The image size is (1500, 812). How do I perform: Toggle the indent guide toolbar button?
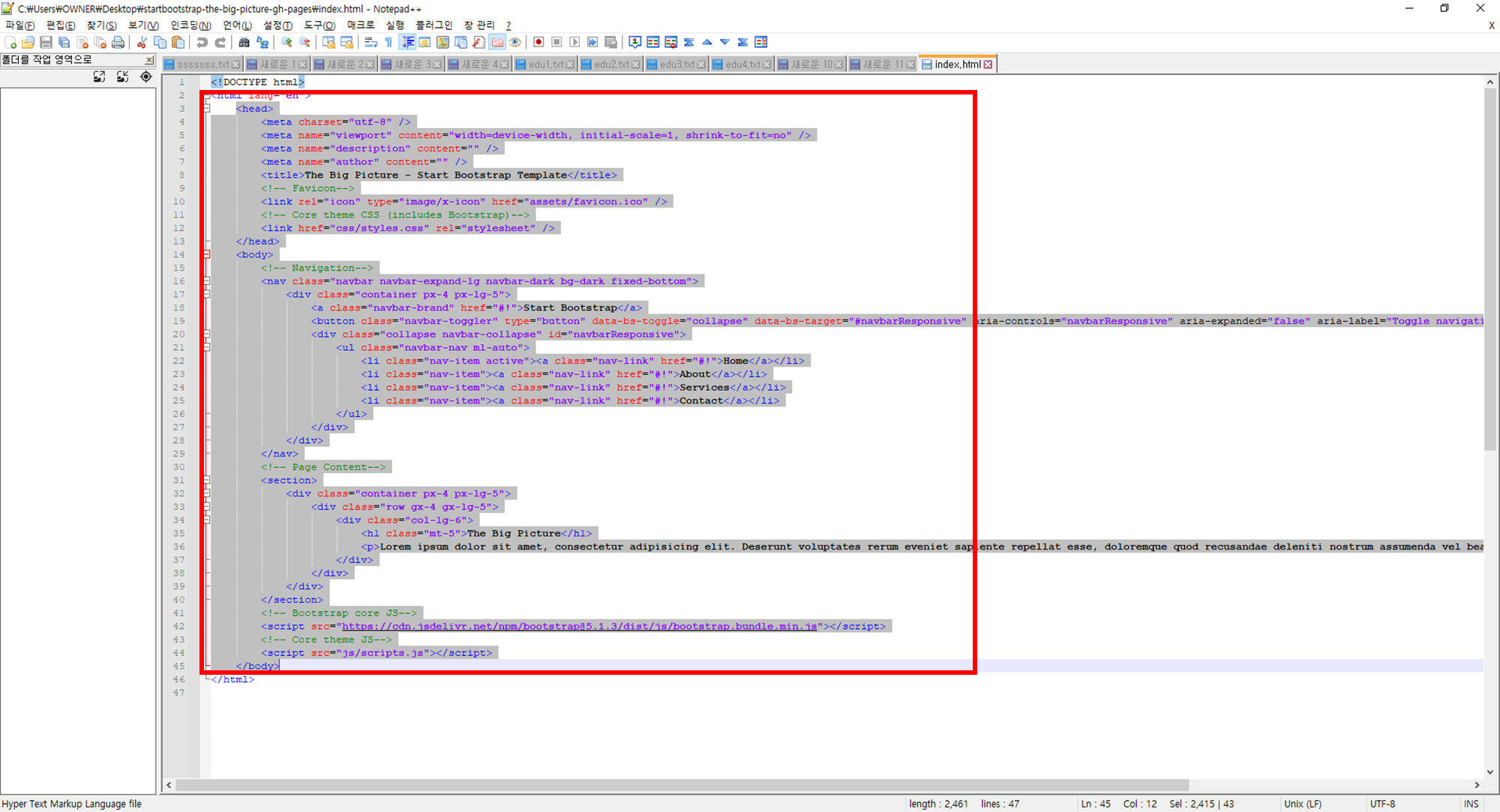point(407,43)
